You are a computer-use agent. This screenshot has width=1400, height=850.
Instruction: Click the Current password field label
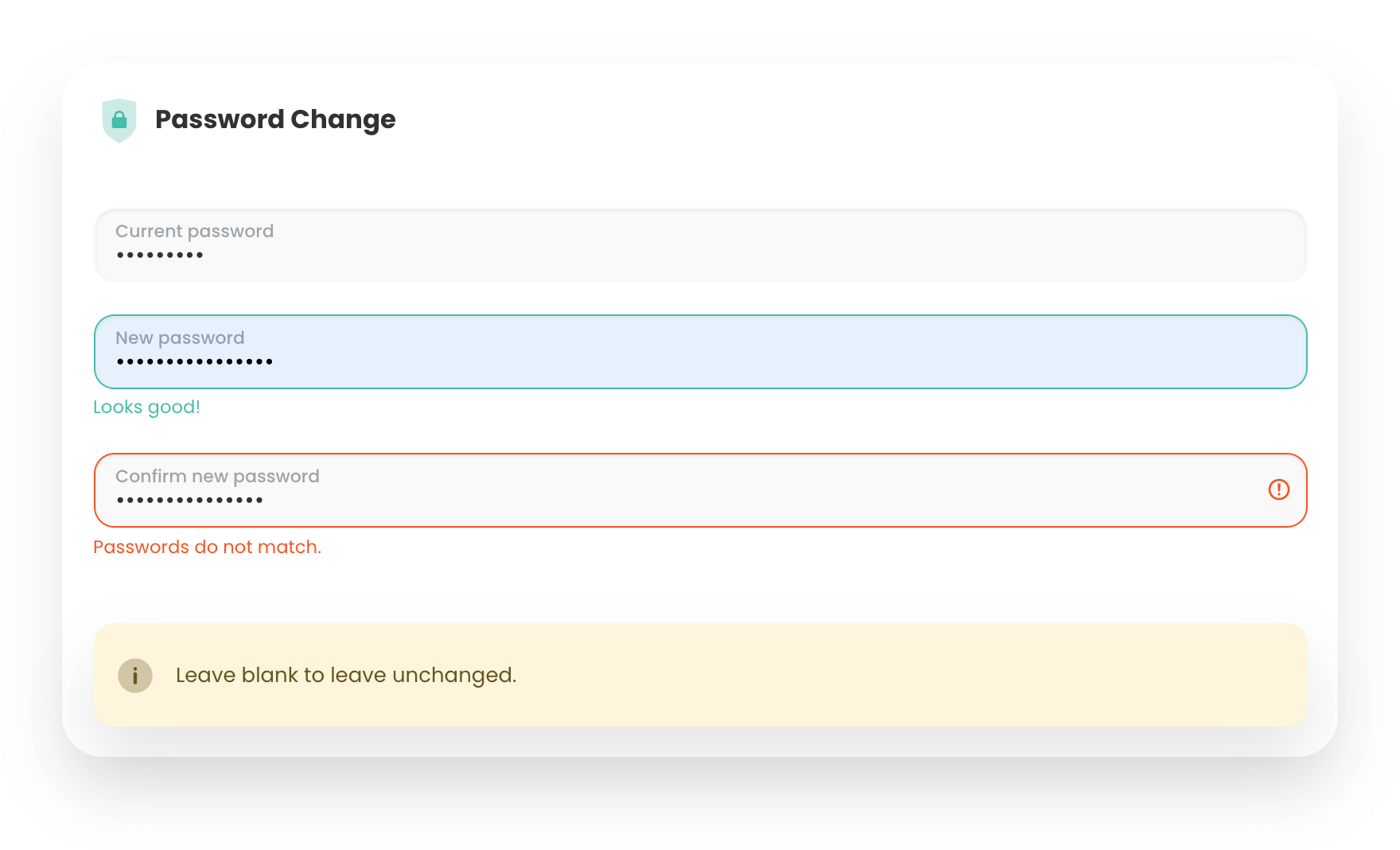[x=194, y=232]
